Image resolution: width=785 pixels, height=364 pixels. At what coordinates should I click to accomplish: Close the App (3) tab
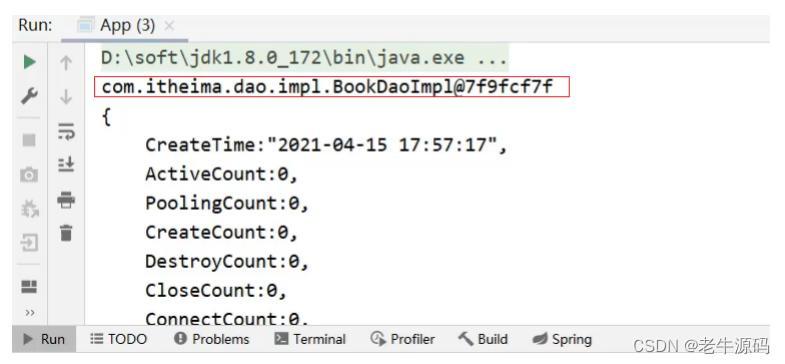[x=169, y=26]
